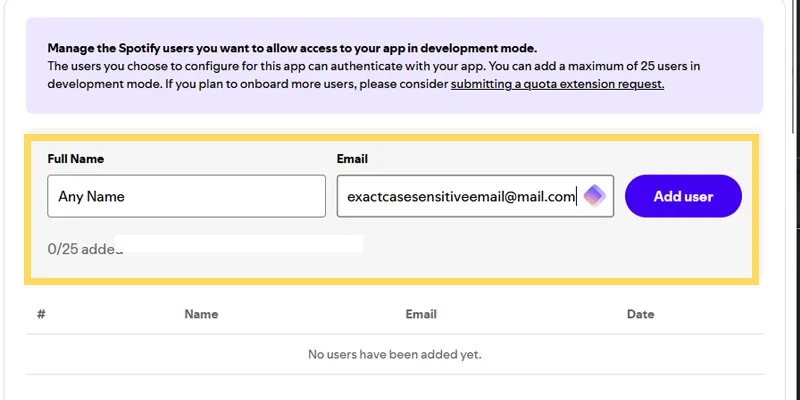Click the bold 'Manage the Spotify users' heading
Viewport: 800px width, 400px height.
tap(292, 48)
